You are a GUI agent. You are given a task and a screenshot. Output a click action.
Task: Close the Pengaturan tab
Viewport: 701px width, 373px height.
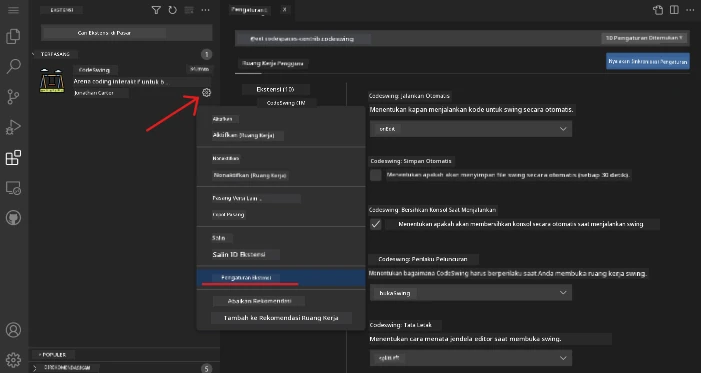[x=284, y=9]
